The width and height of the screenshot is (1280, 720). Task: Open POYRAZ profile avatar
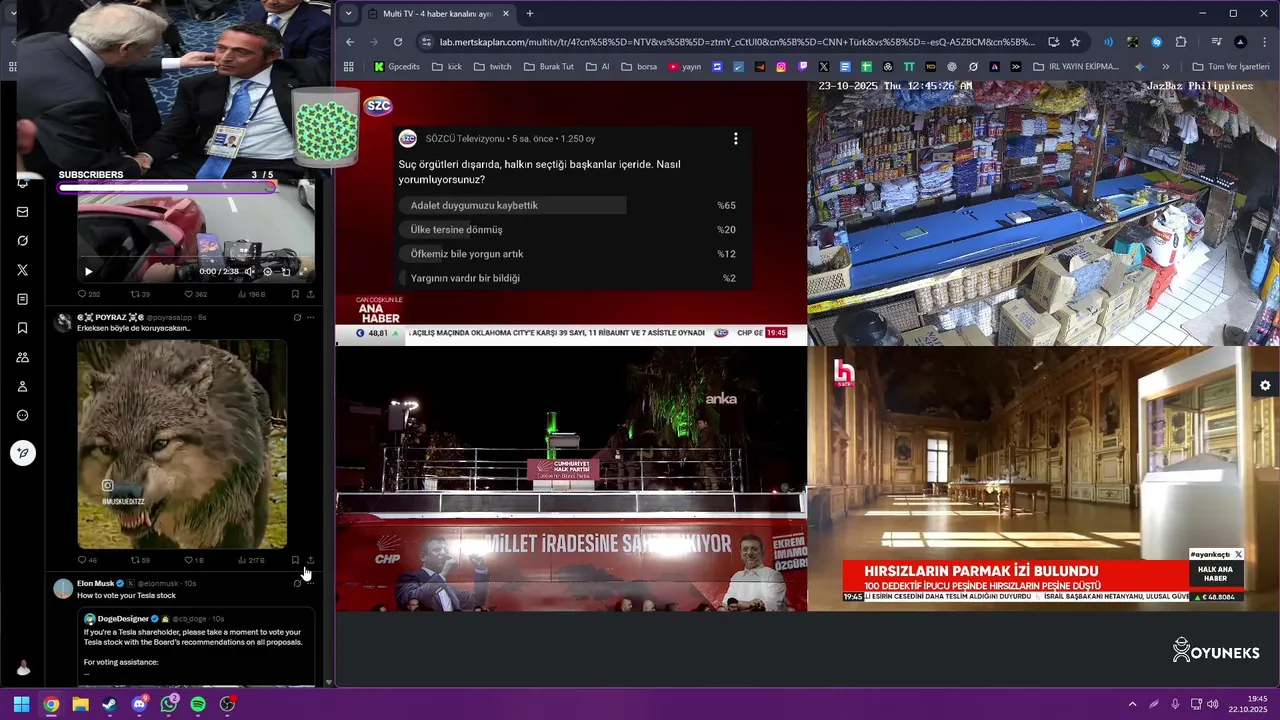[63, 322]
